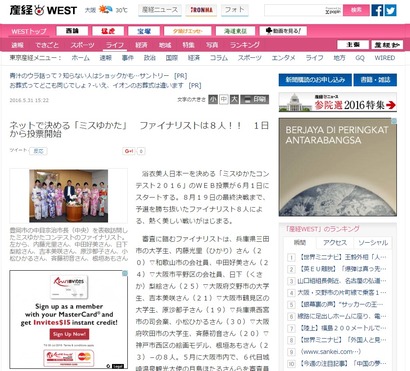The height and width of the screenshot is (371, 410).
Task: Click the Sankei WEST logo
Action: [43, 10]
